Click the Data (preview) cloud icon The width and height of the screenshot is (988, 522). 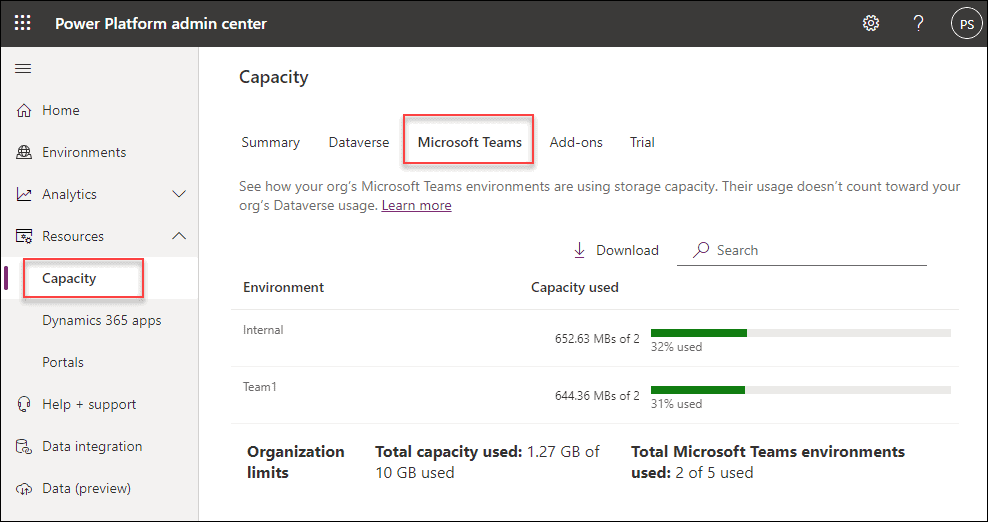pos(24,489)
